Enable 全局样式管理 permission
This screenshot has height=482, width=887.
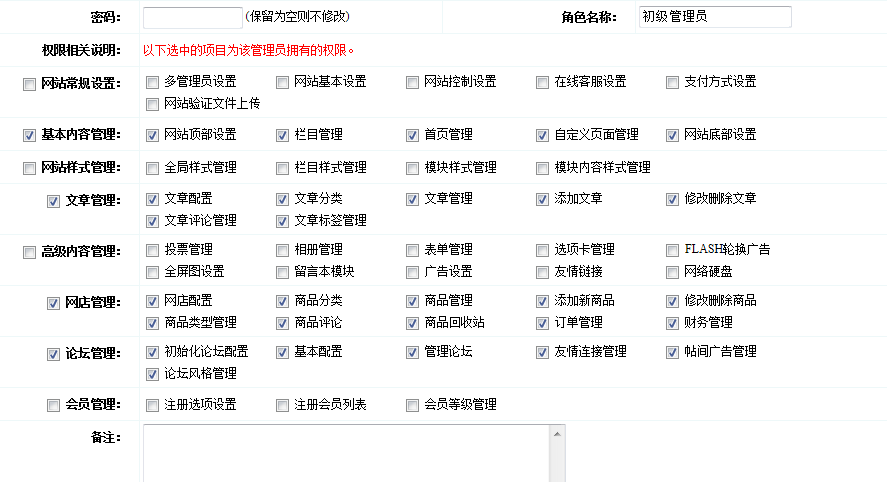[152, 169]
